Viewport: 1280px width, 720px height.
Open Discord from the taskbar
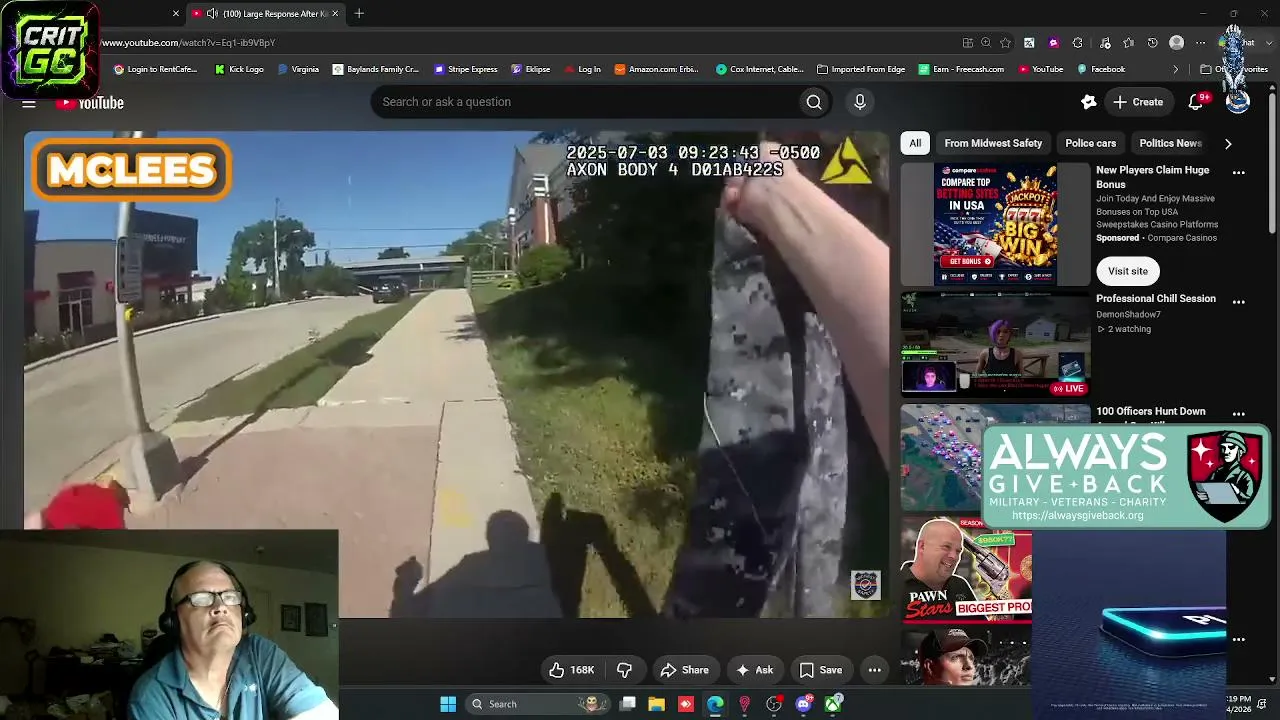click(803, 704)
